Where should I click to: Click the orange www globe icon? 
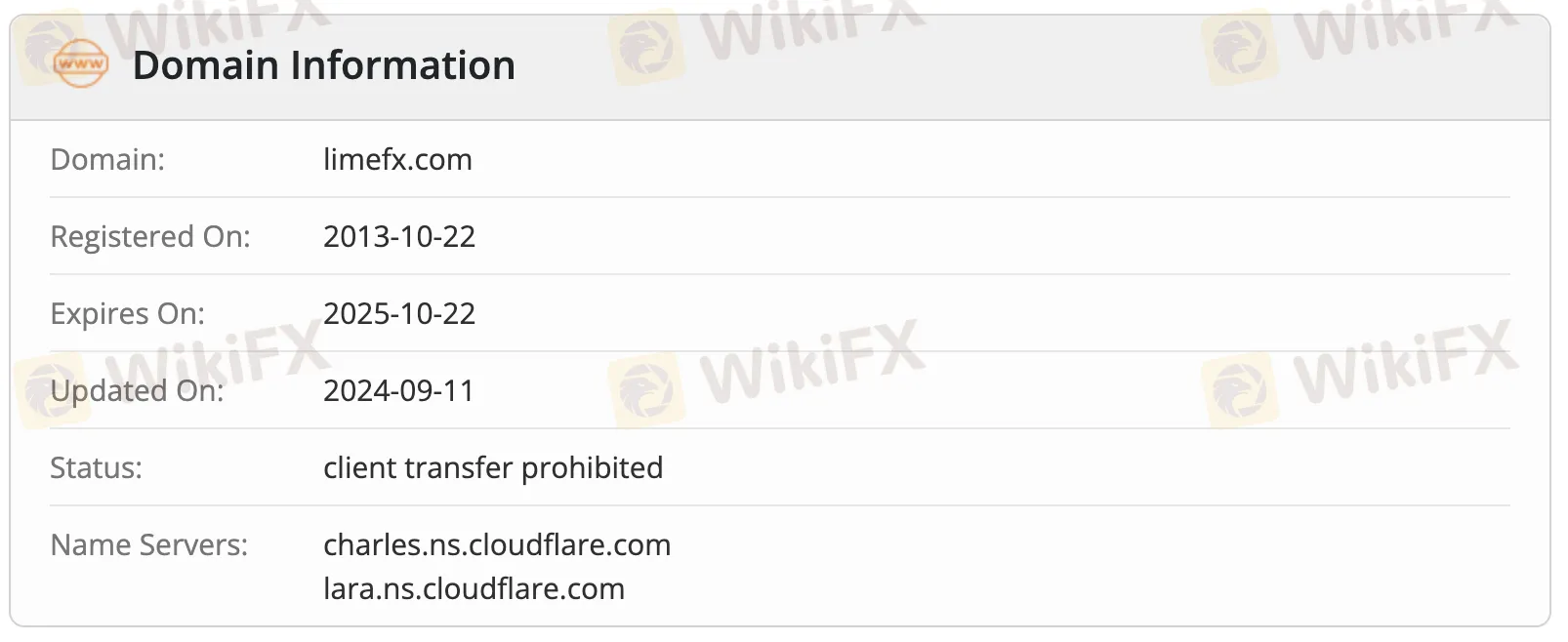click(x=81, y=64)
